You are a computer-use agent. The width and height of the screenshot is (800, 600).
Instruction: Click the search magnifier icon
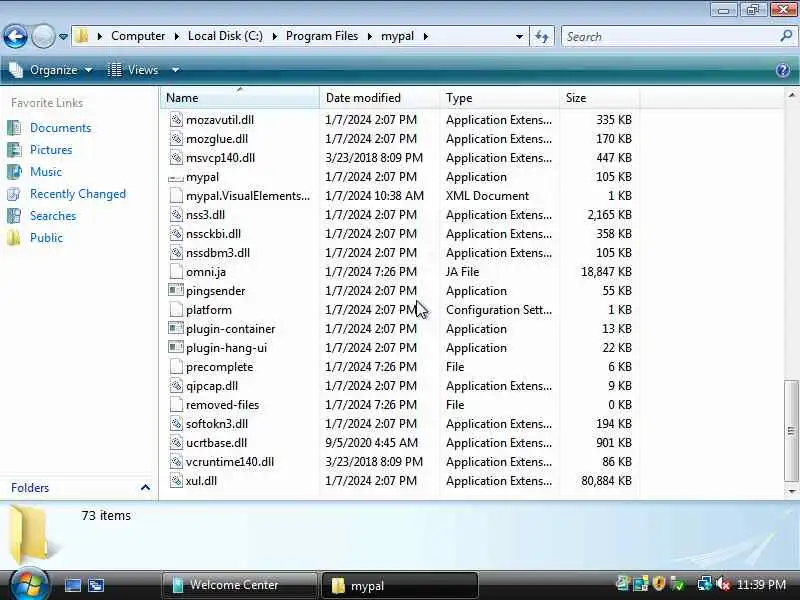click(786, 36)
